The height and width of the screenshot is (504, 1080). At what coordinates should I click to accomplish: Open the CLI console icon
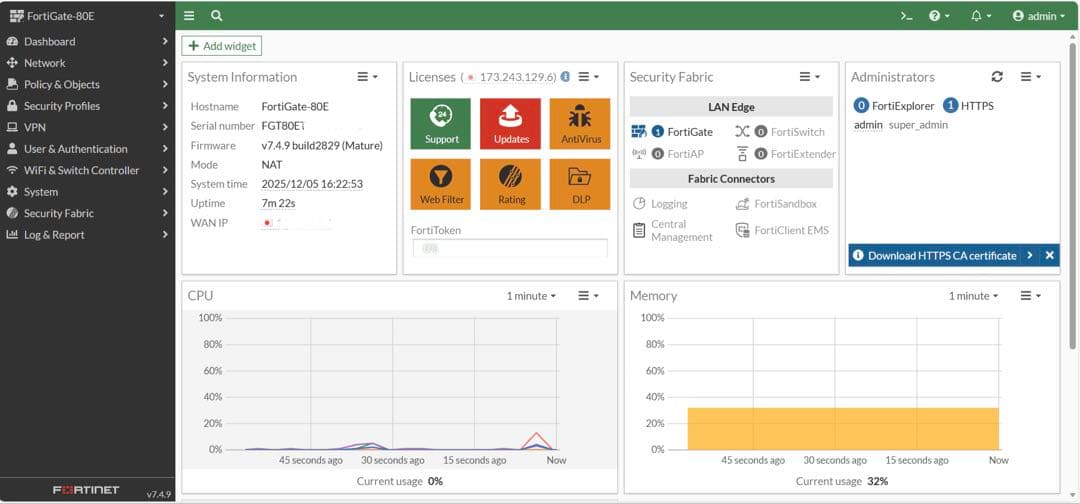(906, 16)
